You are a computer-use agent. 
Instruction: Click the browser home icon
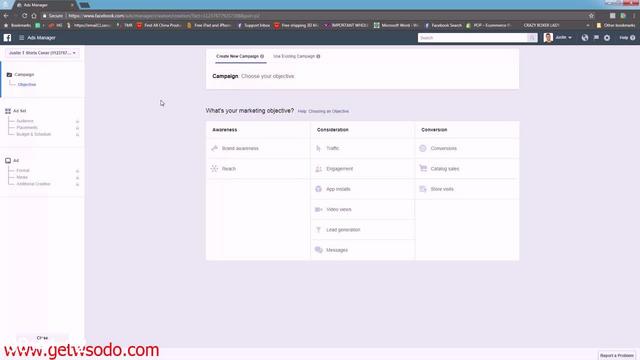tap(34, 16)
